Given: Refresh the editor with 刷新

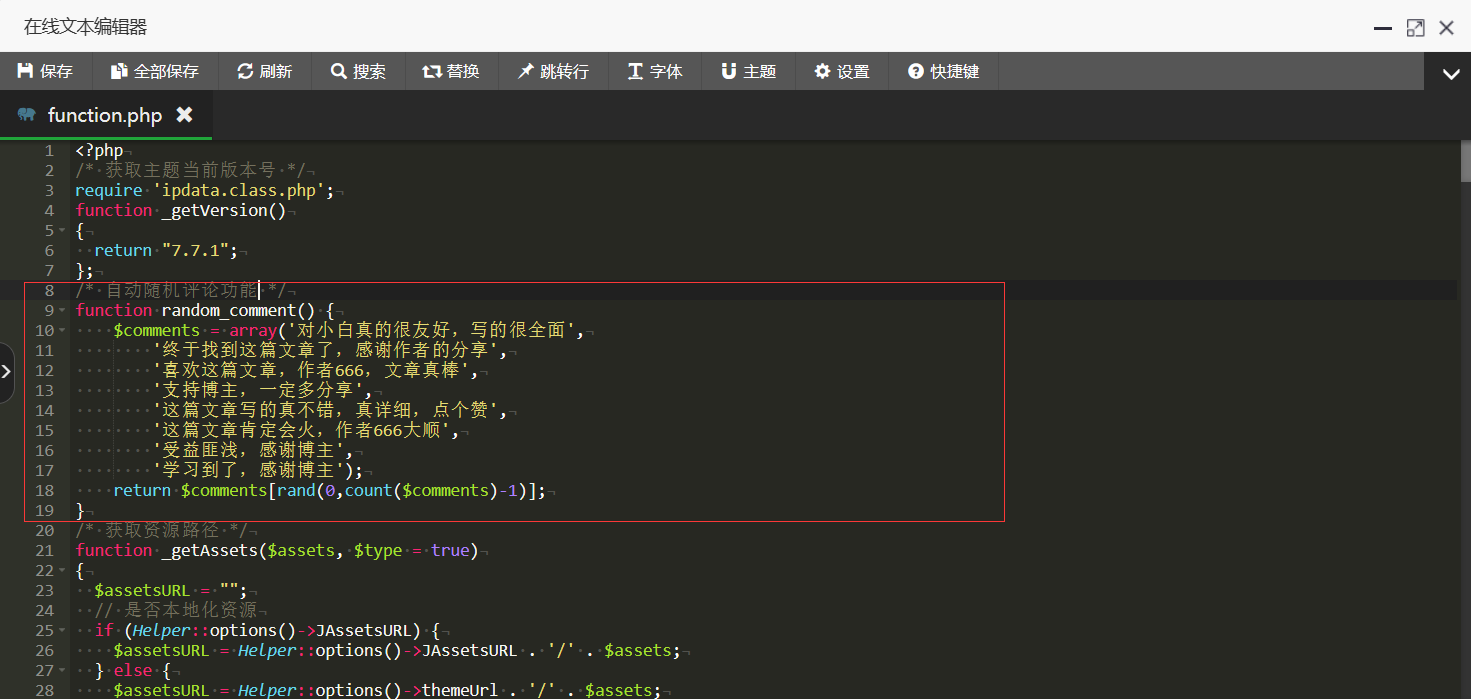Looking at the screenshot, I should click(x=264, y=71).
